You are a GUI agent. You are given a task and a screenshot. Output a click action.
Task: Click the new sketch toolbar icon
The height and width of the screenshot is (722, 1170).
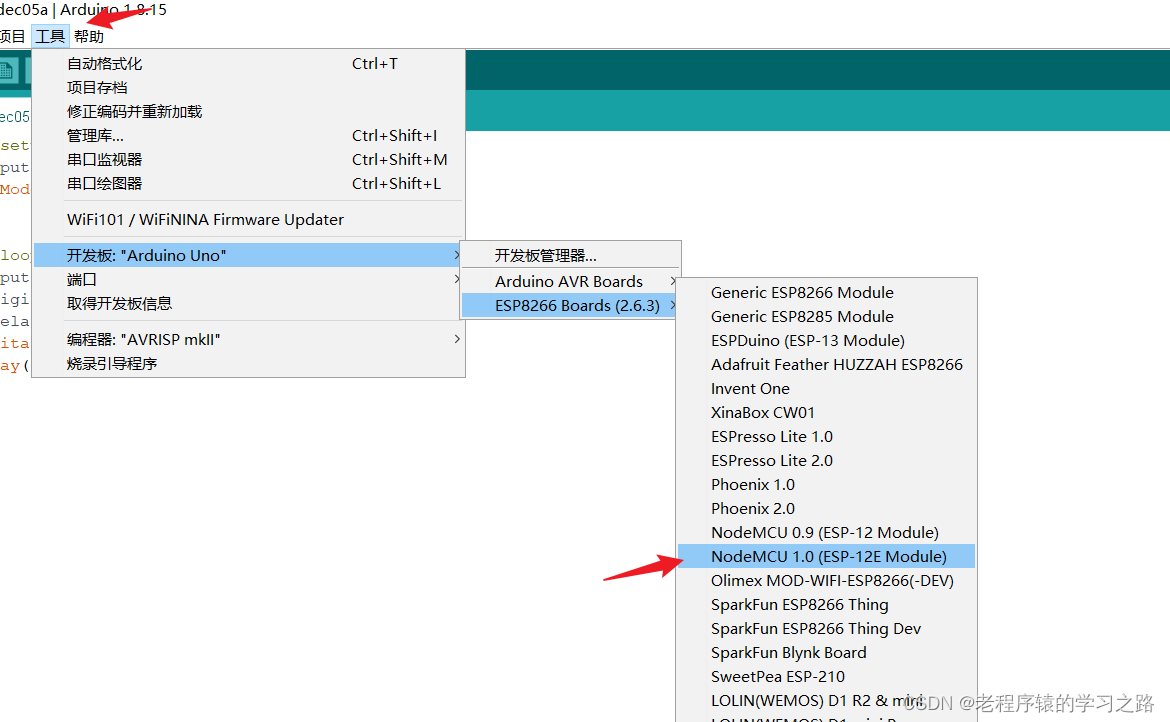pyautogui.click(x=7, y=71)
